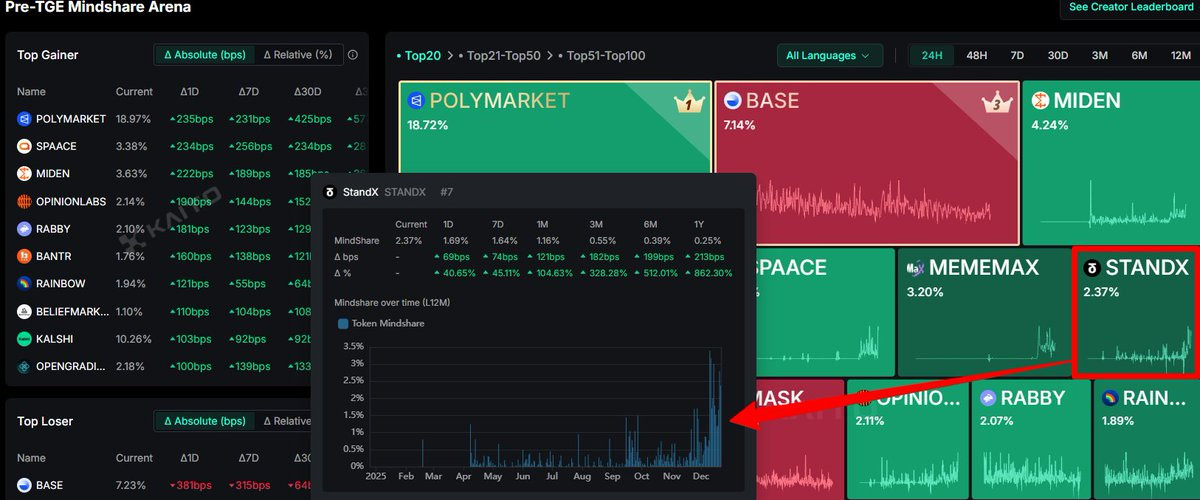Screen dimensions: 1200x500
Task: Click the MIDEN logo on the treemap tile
Action: click(1041, 101)
